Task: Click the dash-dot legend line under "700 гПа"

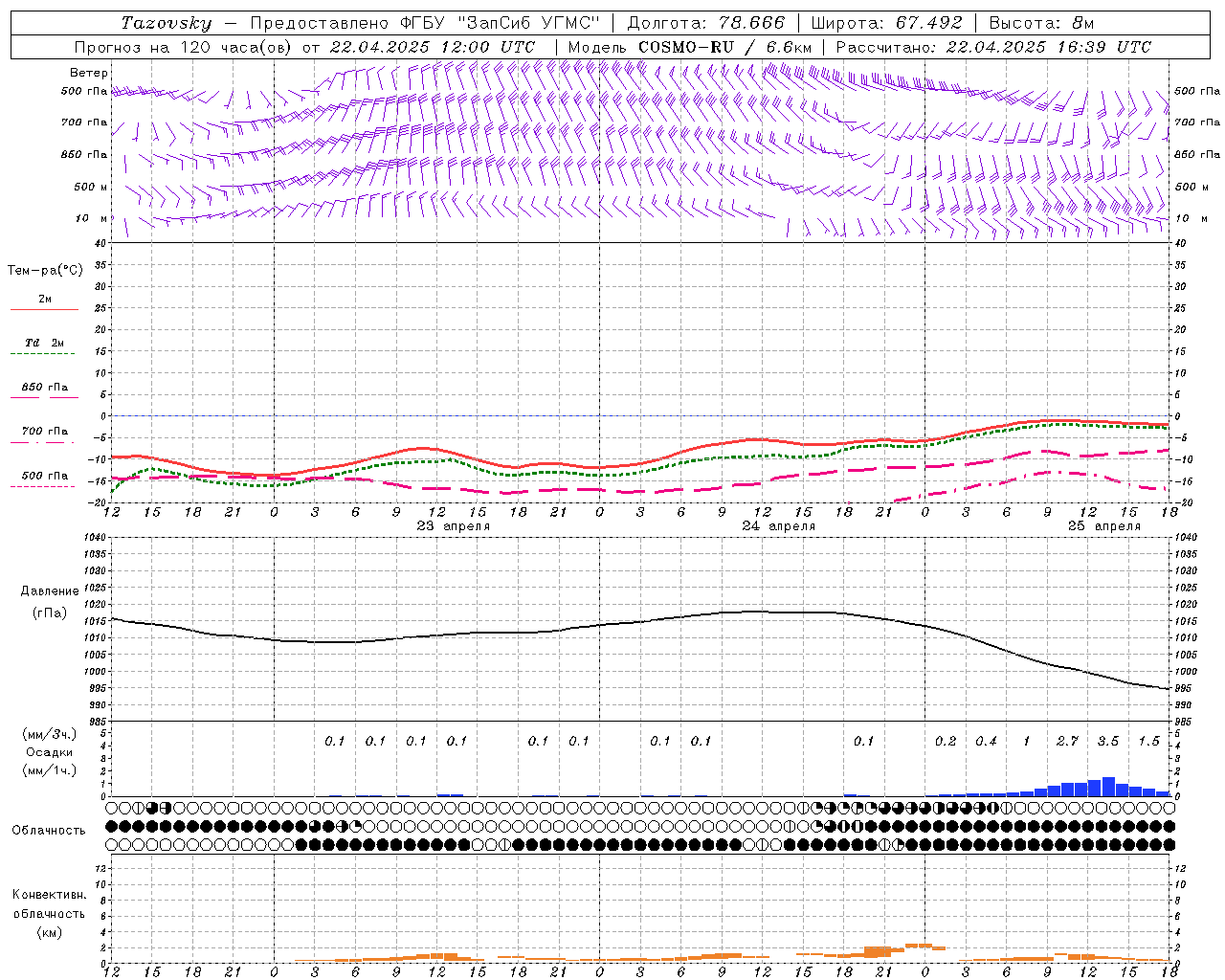Action: (x=42, y=442)
